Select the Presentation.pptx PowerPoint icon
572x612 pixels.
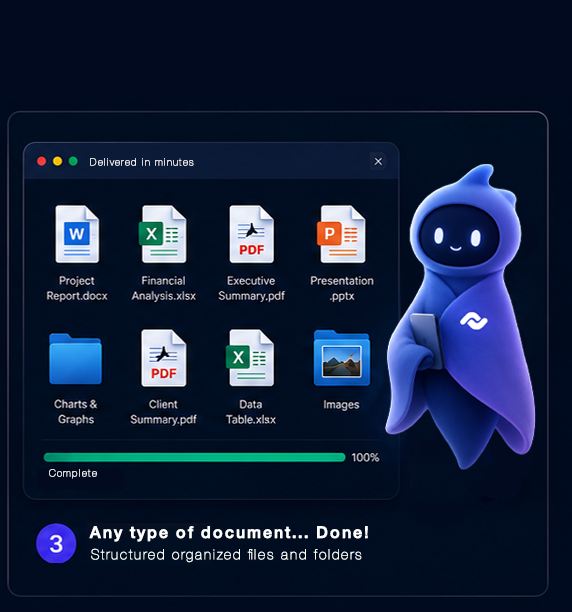(x=341, y=234)
